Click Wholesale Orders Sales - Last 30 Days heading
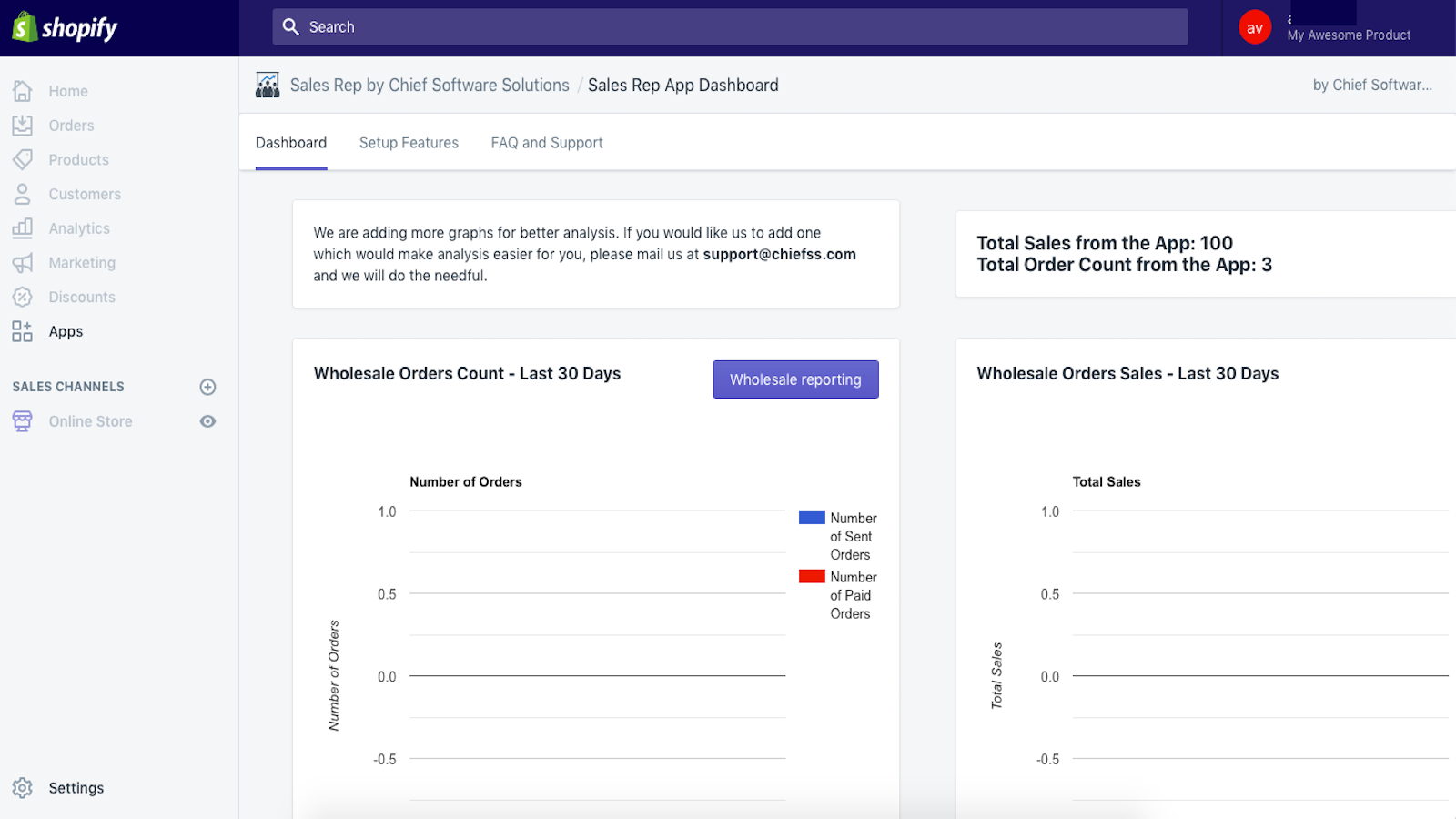Viewport: 1456px width, 819px height. click(x=1127, y=374)
